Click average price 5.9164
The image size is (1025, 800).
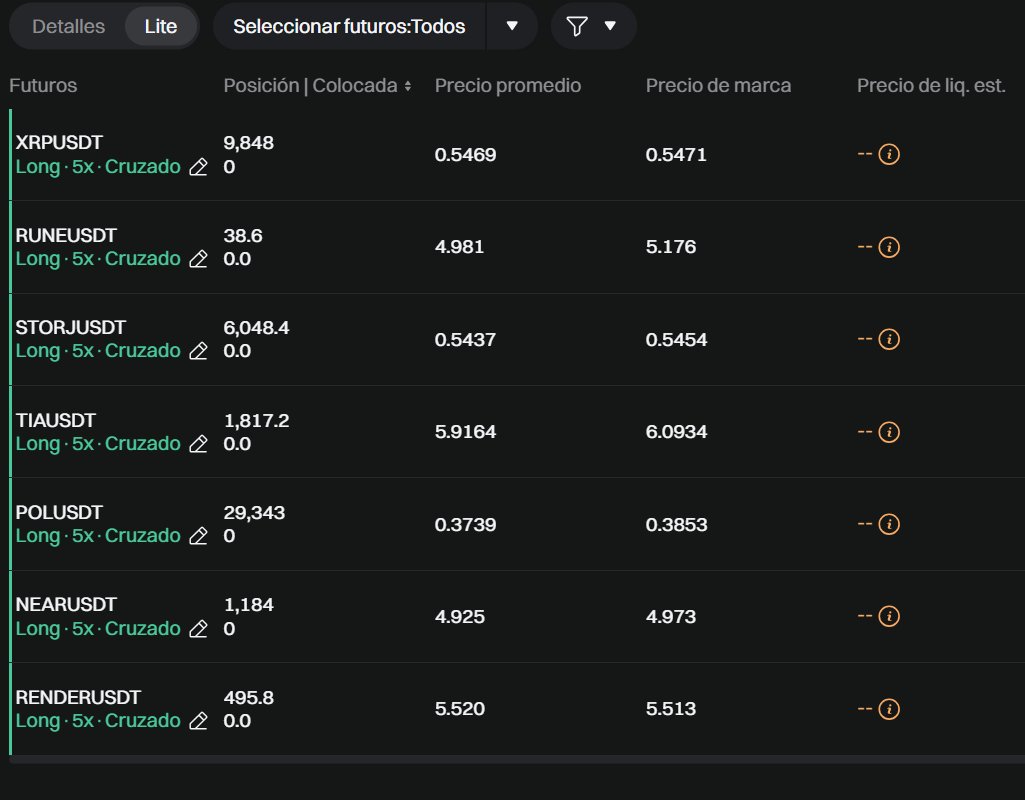pos(465,432)
